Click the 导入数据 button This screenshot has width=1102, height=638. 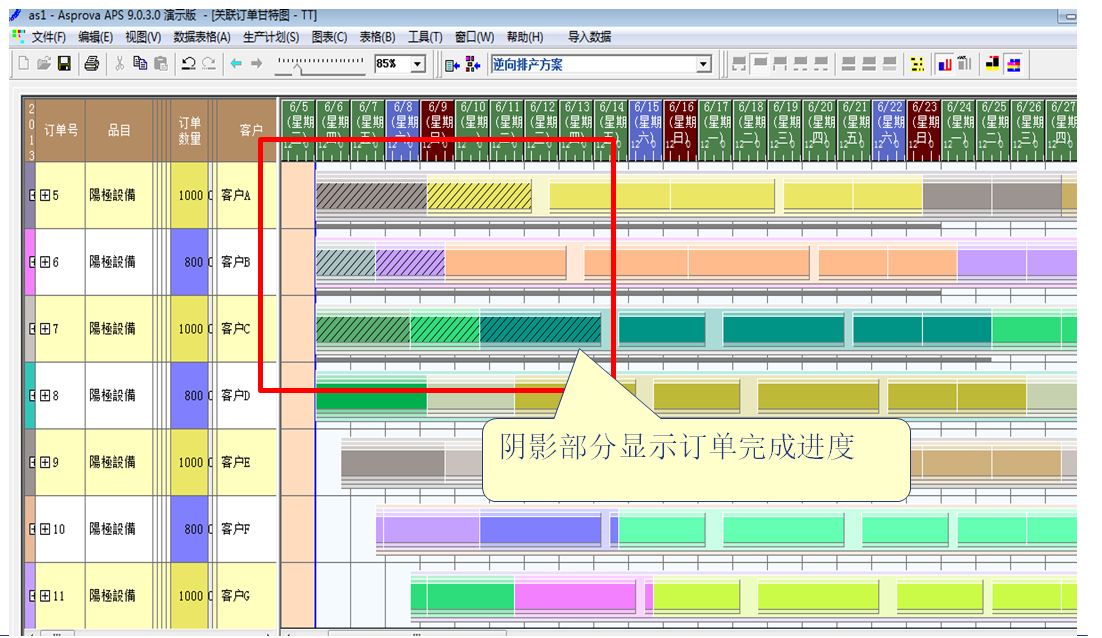click(x=589, y=37)
